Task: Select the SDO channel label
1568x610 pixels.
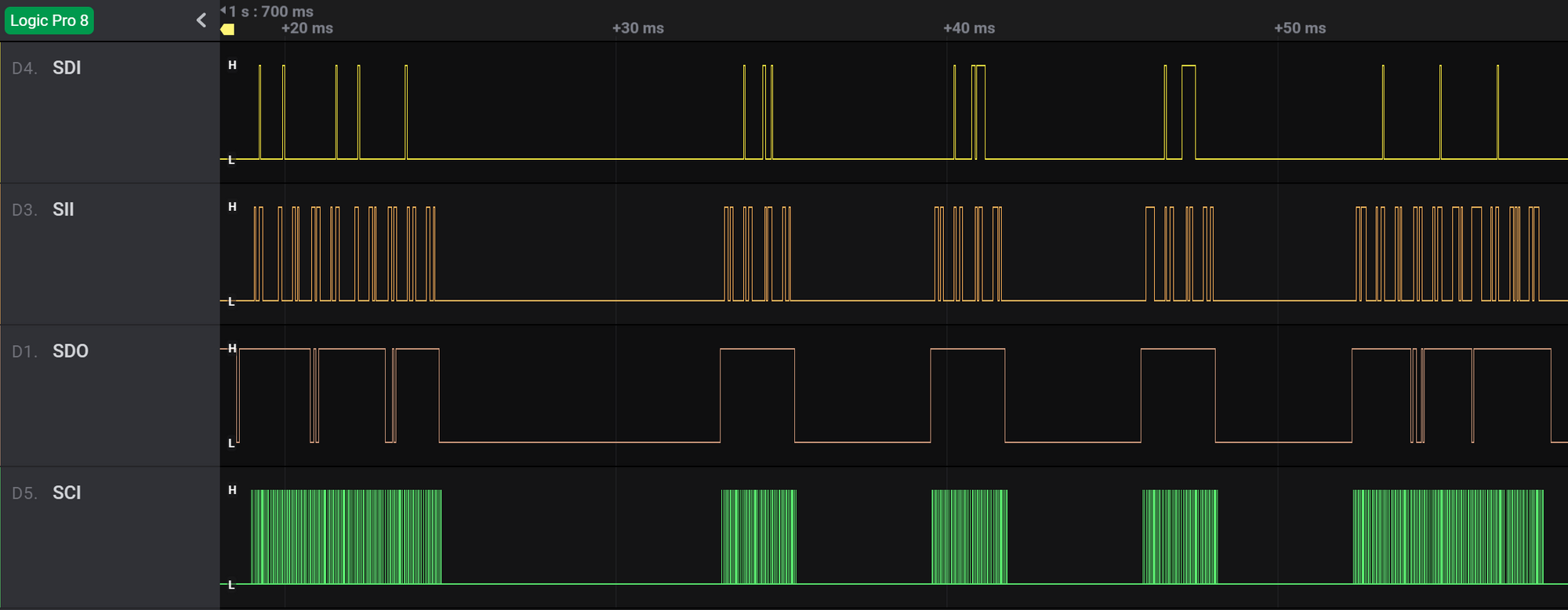Action: click(x=71, y=351)
